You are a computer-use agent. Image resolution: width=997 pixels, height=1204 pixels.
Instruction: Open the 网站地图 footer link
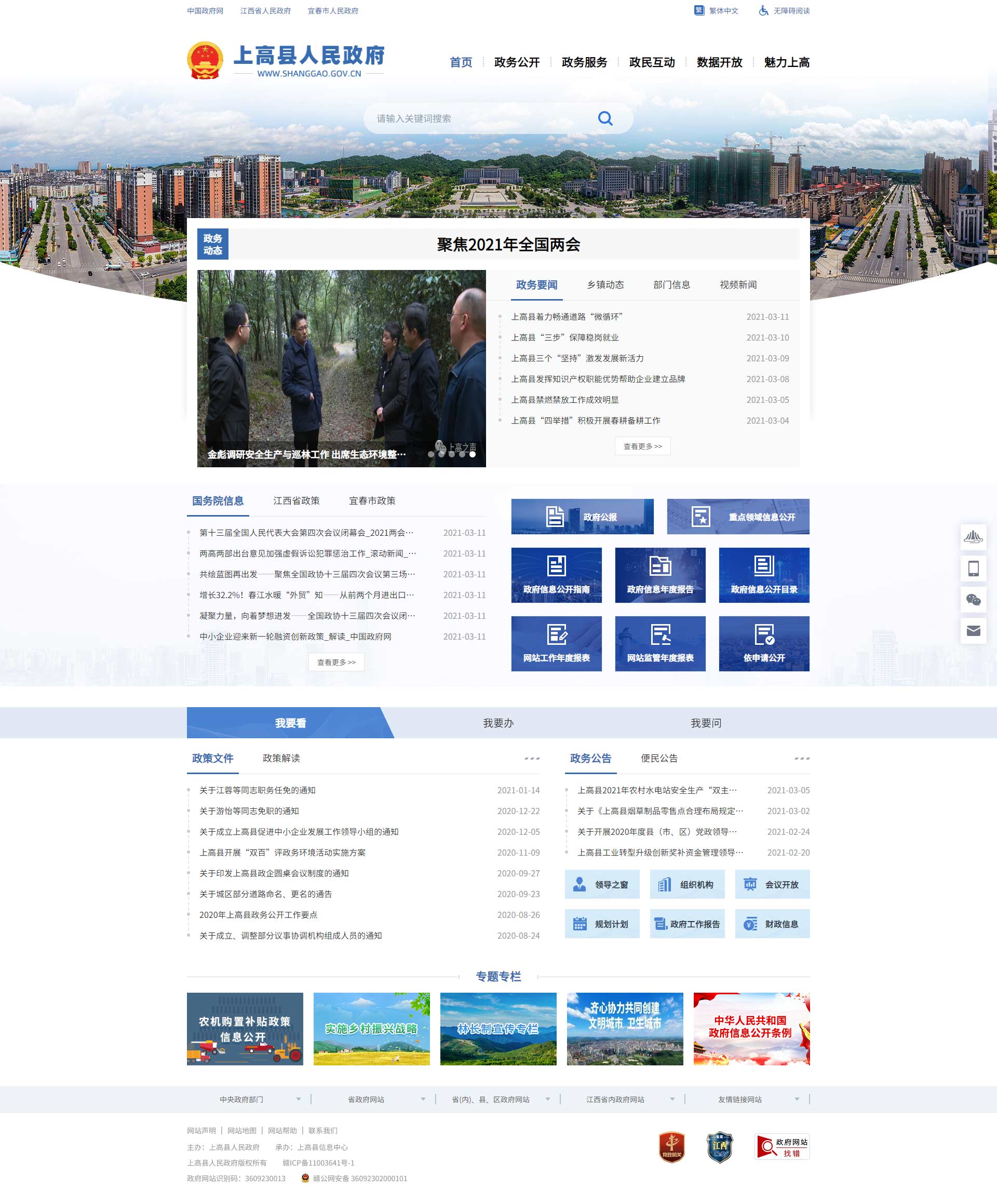coord(242,1131)
